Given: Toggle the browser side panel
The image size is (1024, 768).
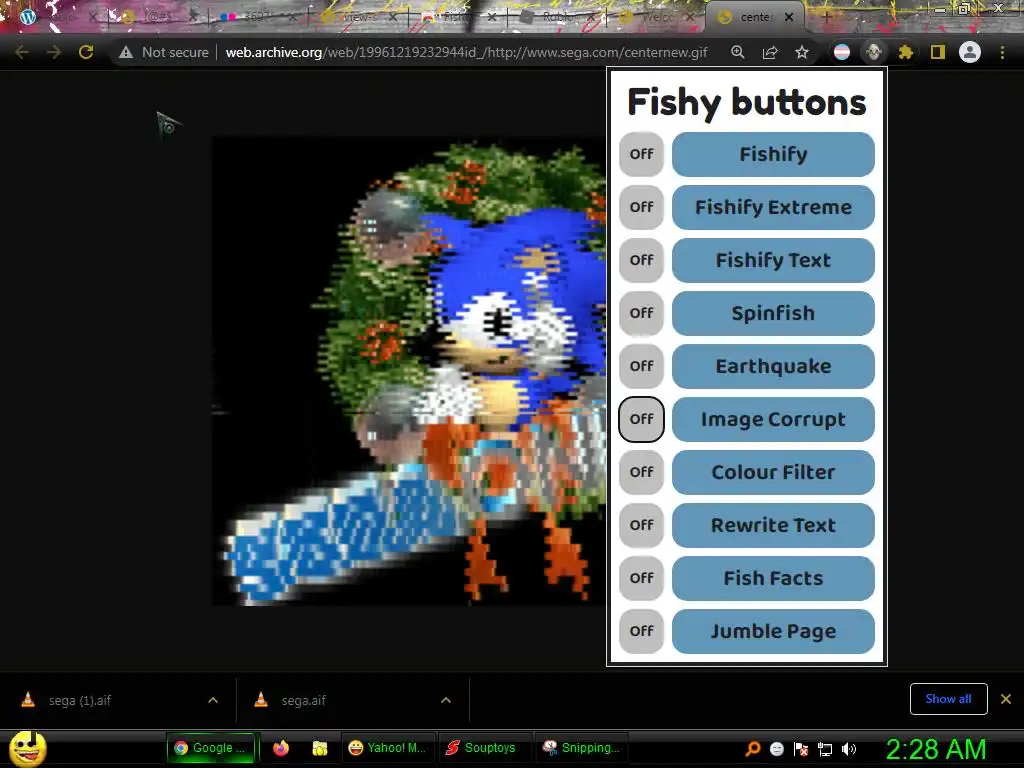Looking at the screenshot, I should coord(938,52).
